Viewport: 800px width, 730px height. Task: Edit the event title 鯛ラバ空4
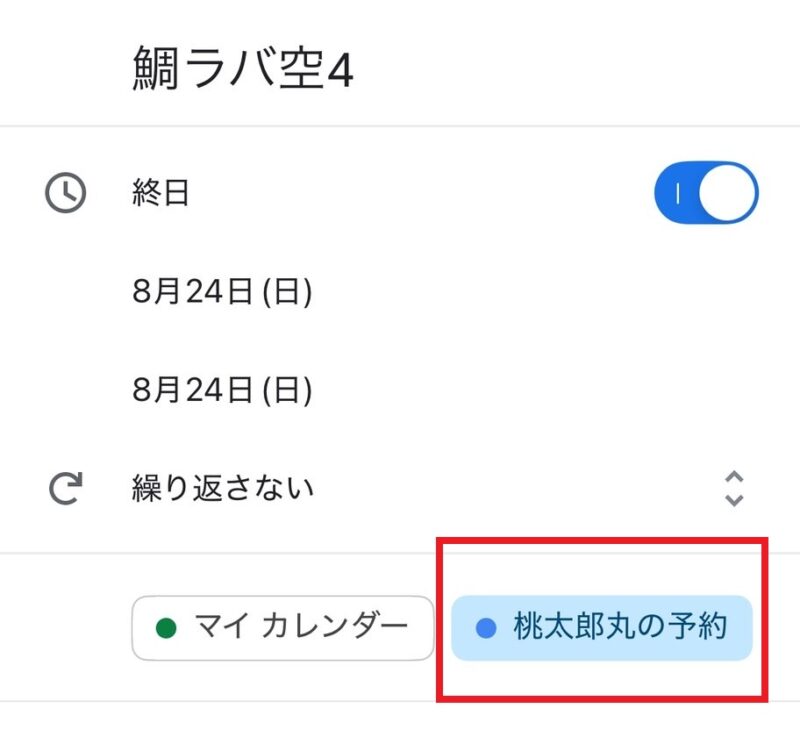point(243,71)
